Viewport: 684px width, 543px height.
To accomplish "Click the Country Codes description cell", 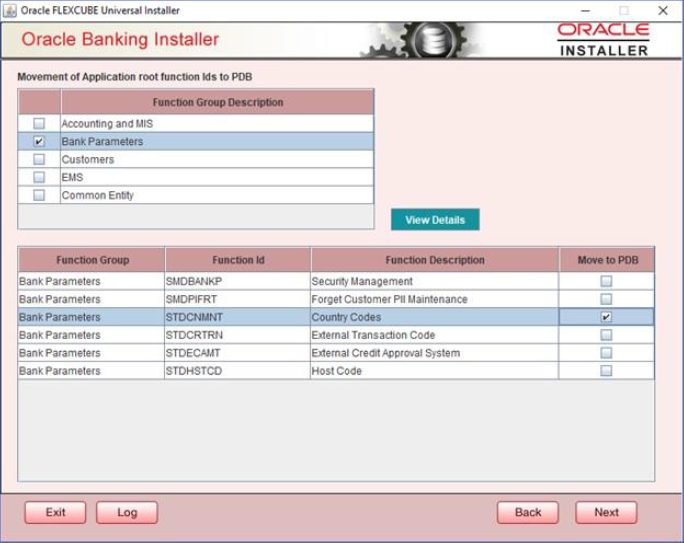I will [434, 317].
